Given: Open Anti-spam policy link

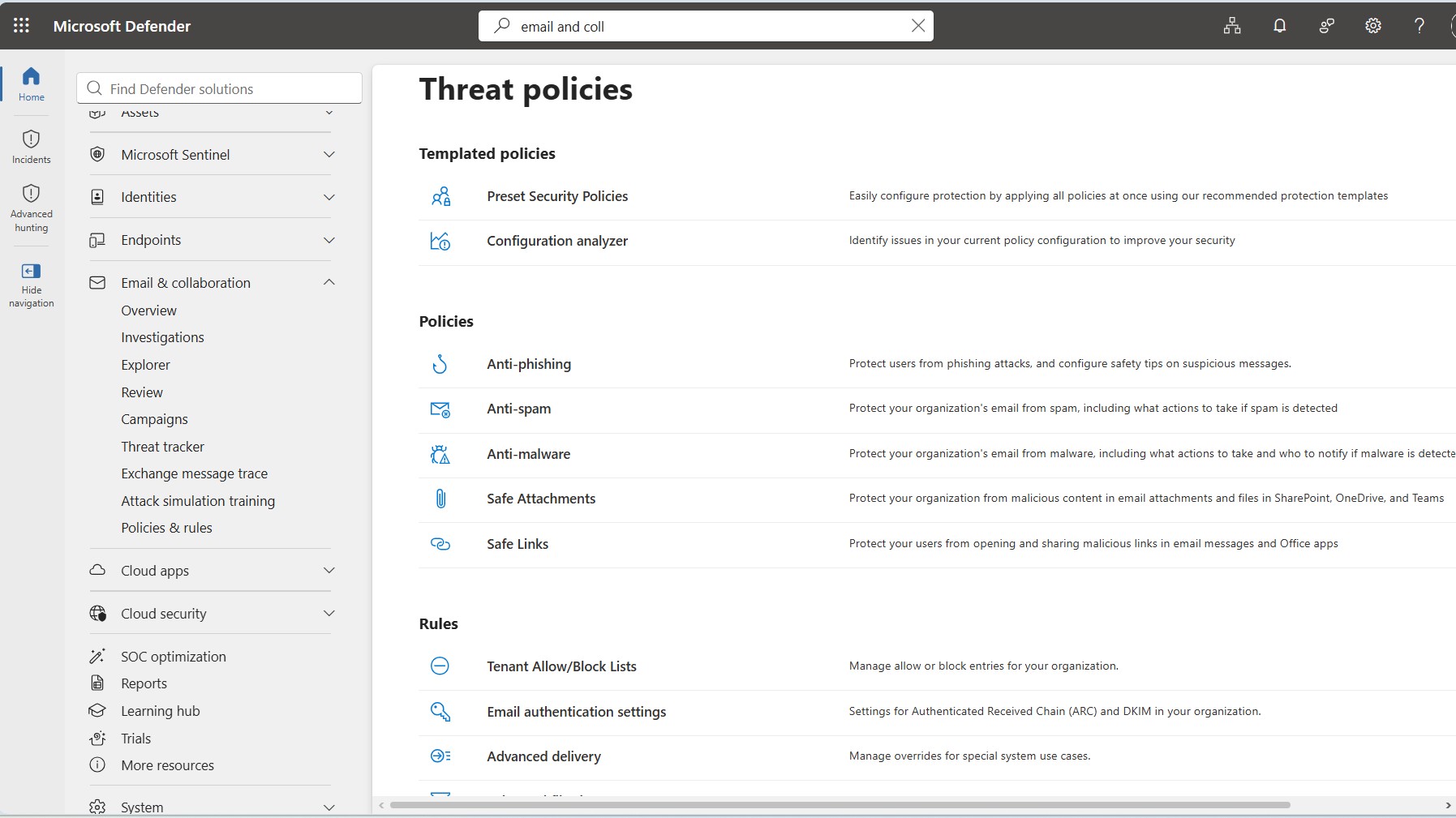Looking at the screenshot, I should (518, 409).
